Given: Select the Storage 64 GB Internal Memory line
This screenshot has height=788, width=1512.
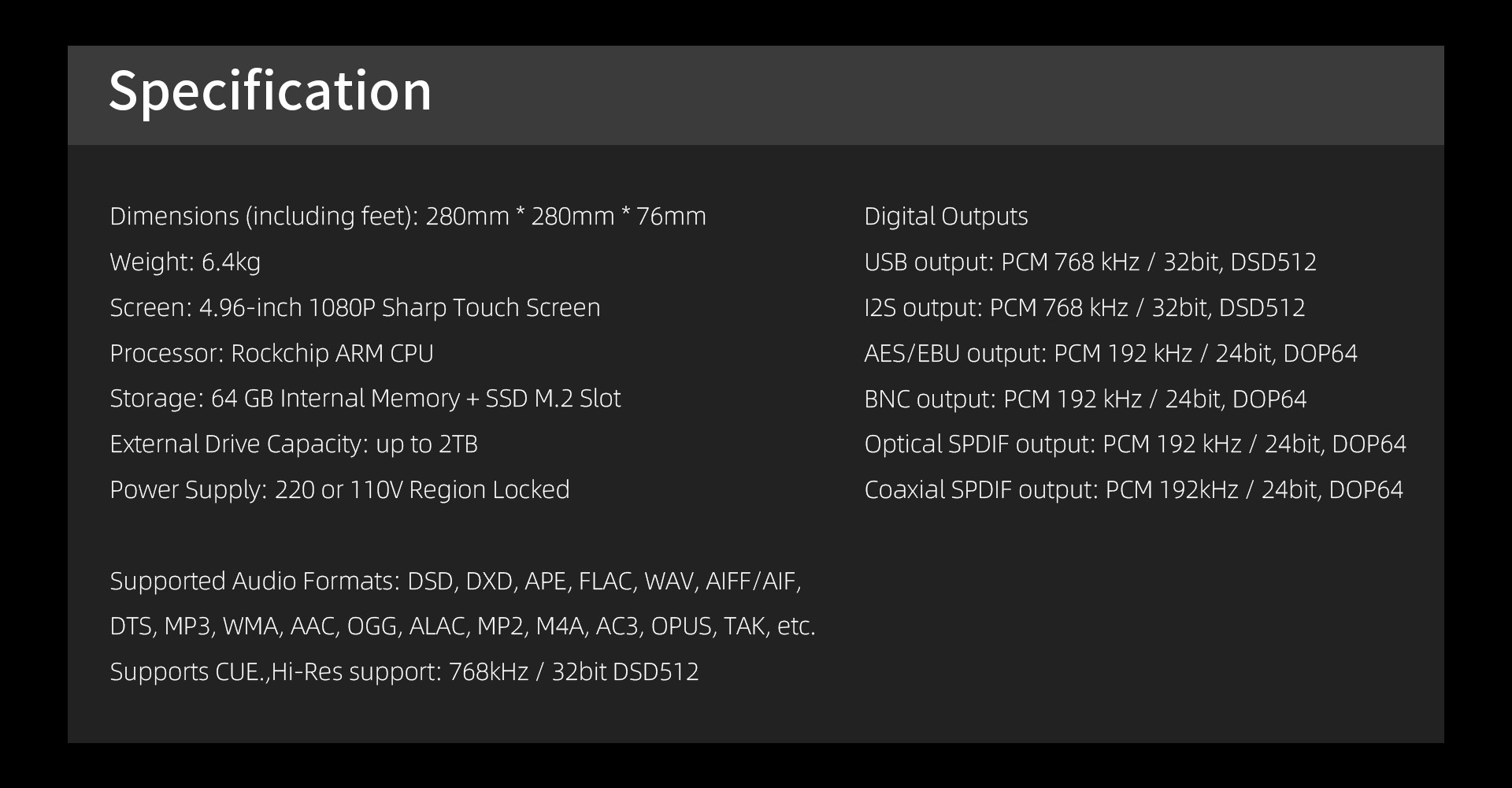Looking at the screenshot, I should (365, 399).
